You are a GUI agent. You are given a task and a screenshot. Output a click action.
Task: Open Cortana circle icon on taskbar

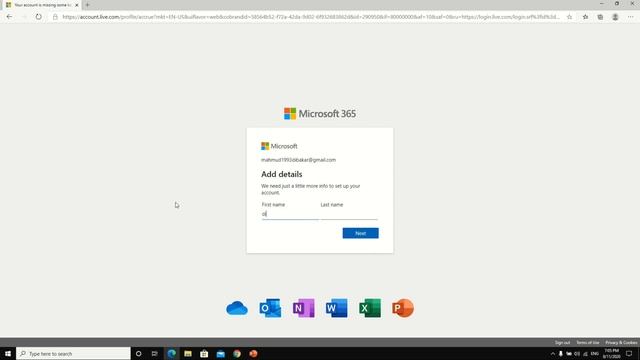[138, 353]
